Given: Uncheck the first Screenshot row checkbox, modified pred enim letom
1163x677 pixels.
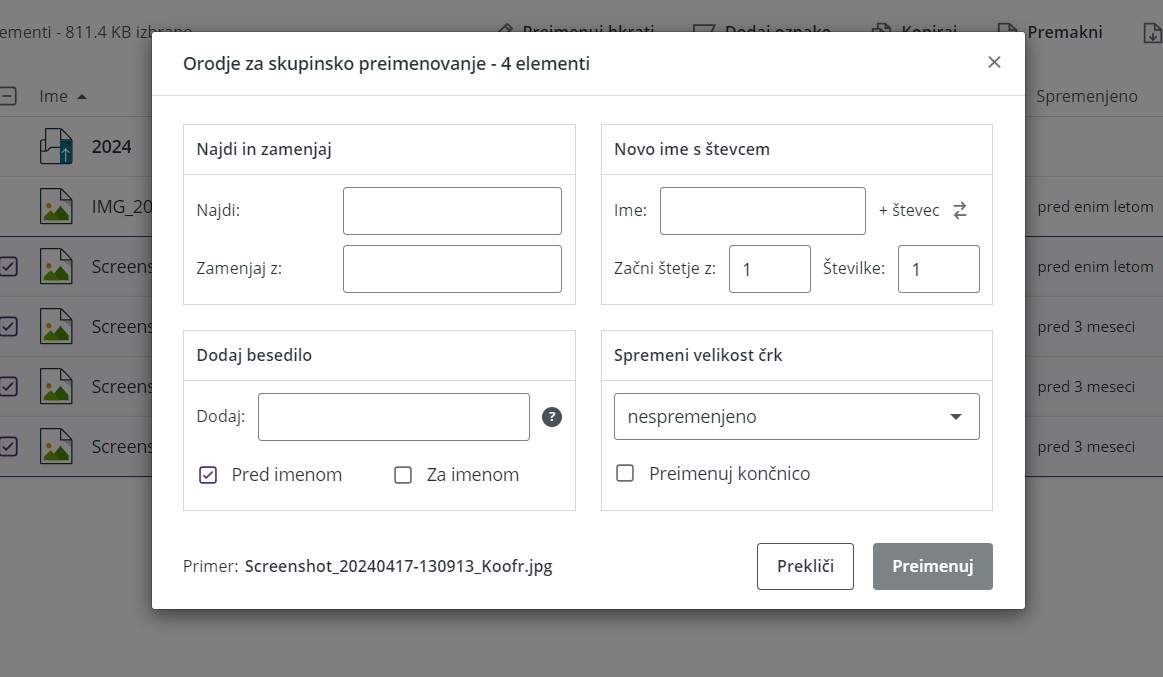Looking at the screenshot, I should click(8, 266).
